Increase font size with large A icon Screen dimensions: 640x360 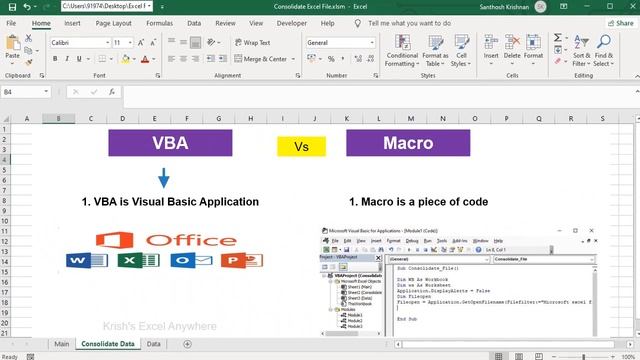click(x=141, y=42)
